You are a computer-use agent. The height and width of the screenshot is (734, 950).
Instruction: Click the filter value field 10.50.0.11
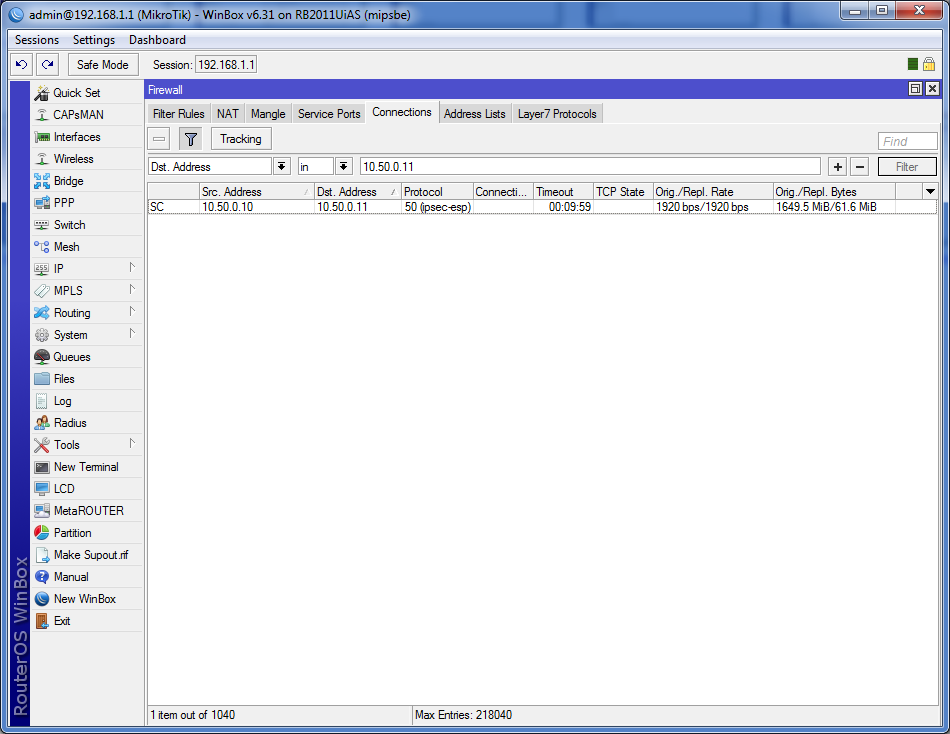590,167
